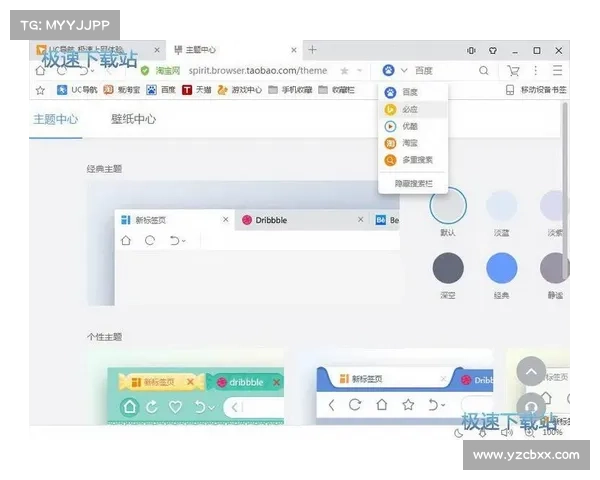Choose 百度 in the search engine list

point(413,92)
